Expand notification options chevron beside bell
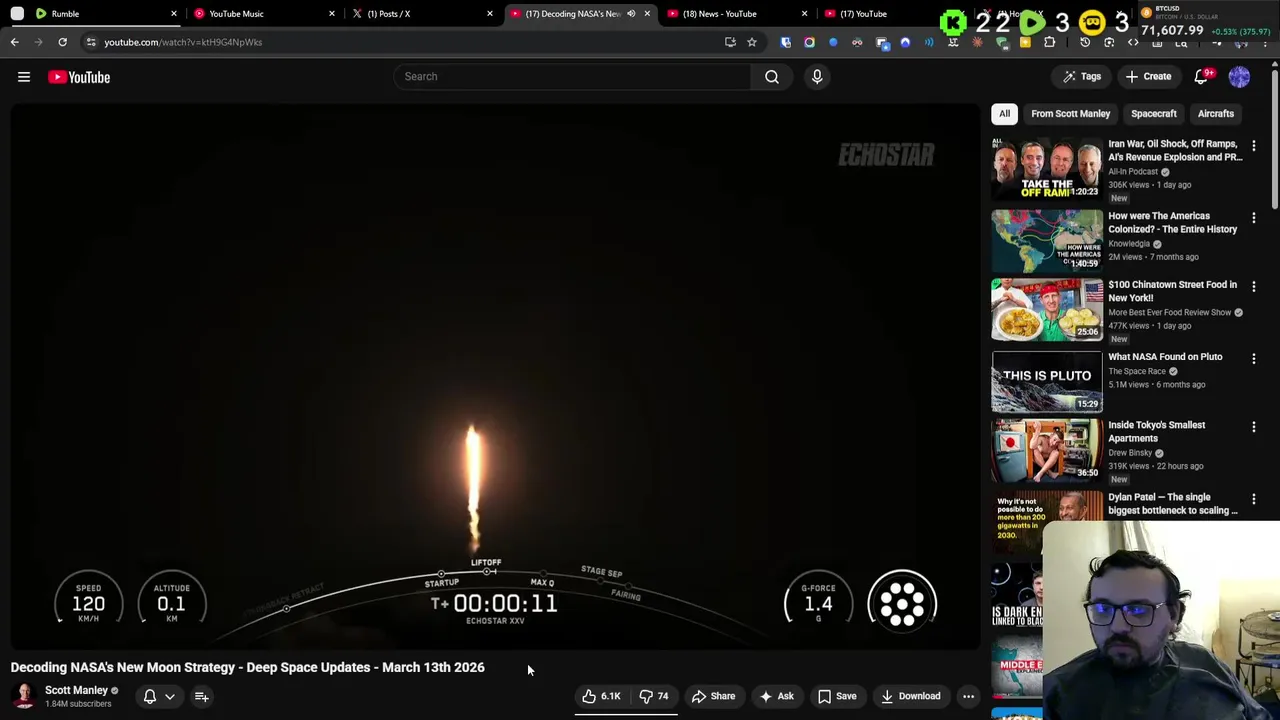This screenshot has height=720, width=1280. [x=170, y=697]
